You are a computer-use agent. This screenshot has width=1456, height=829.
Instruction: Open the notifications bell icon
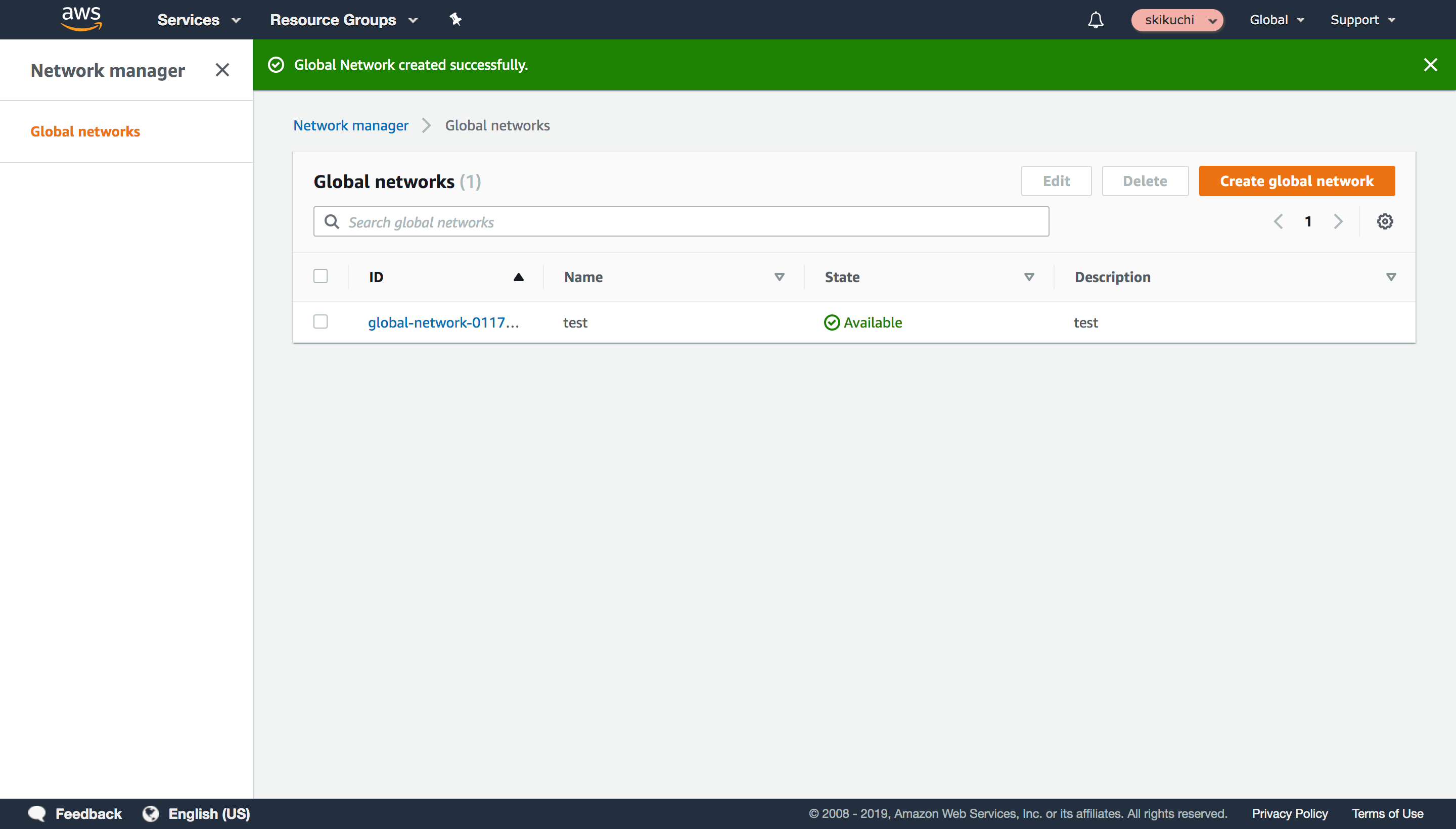(1095, 19)
